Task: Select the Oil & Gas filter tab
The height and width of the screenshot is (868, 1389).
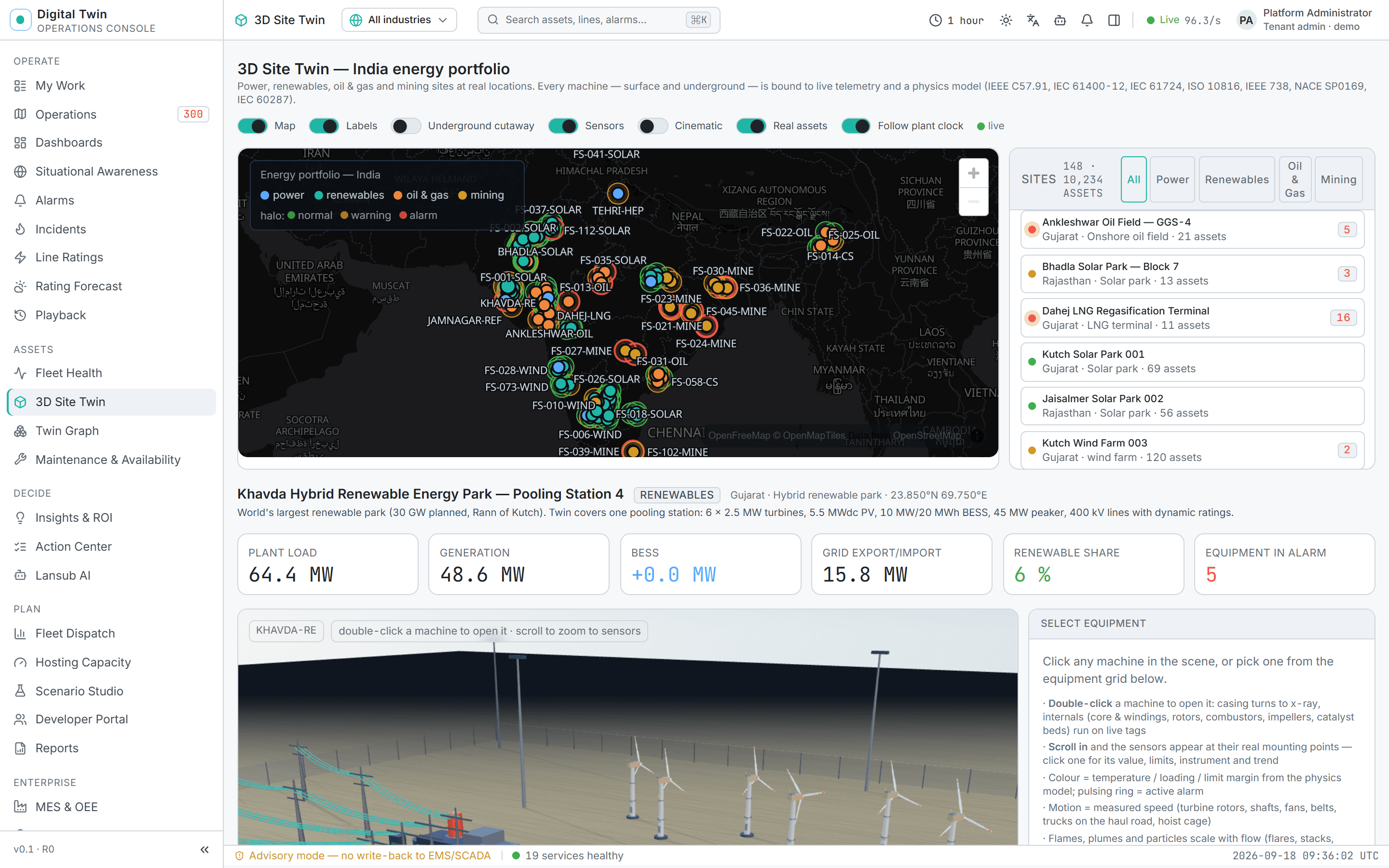Action: point(1294,180)
